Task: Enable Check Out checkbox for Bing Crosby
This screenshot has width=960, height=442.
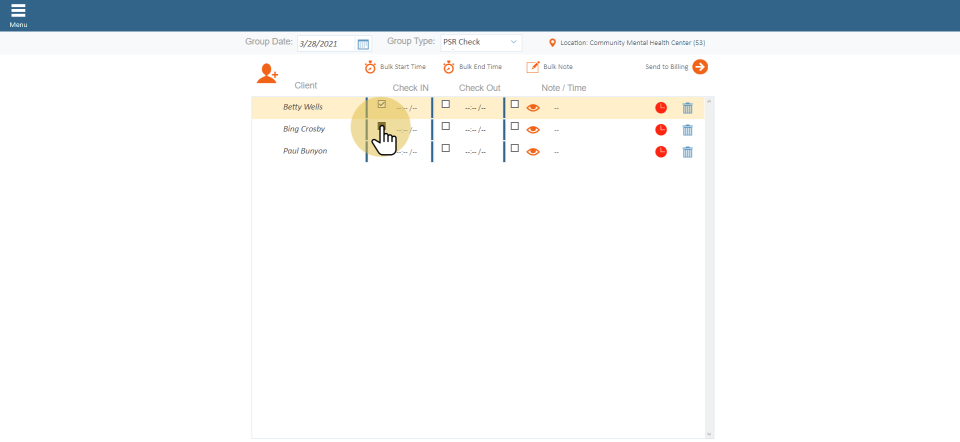Action: 446,126
